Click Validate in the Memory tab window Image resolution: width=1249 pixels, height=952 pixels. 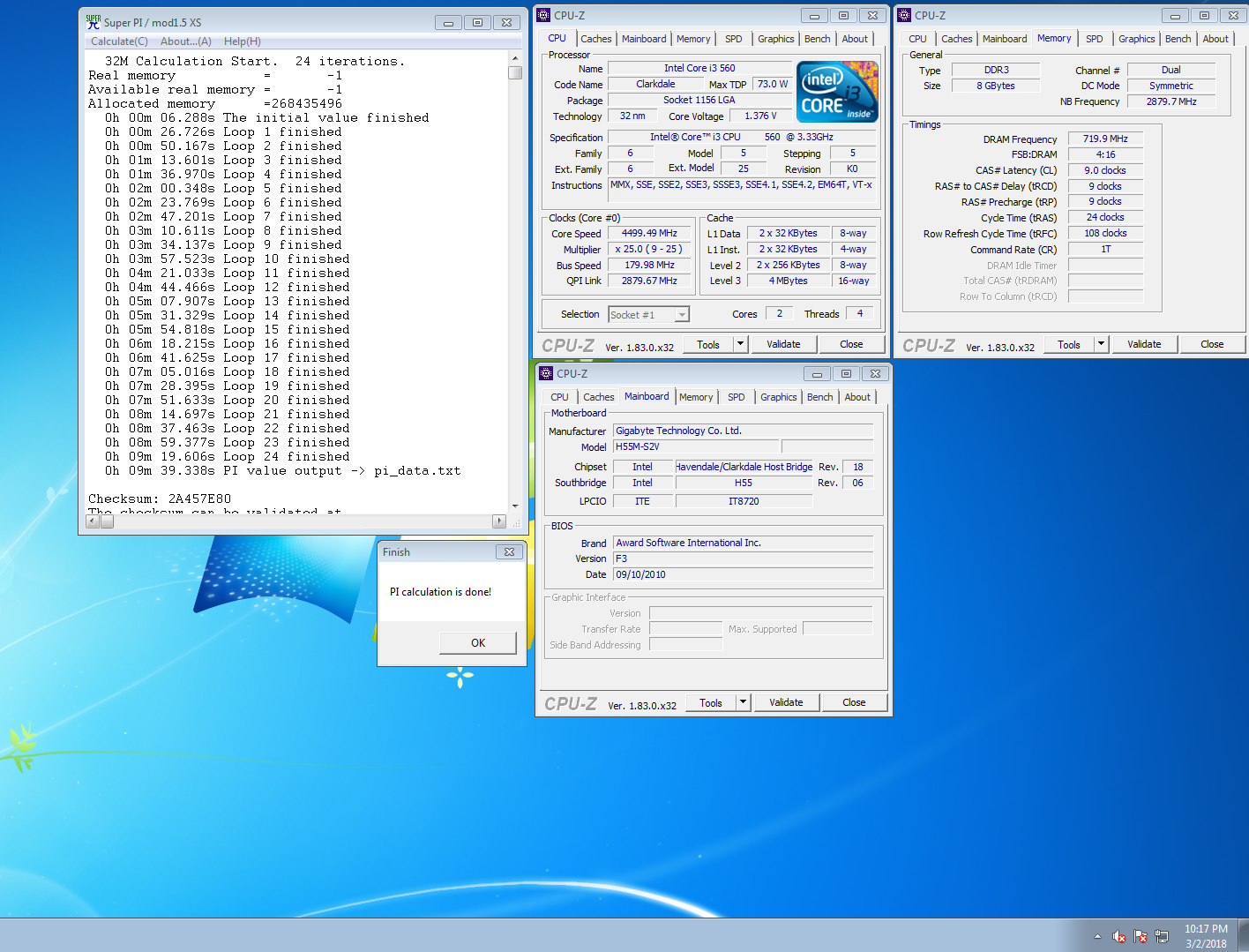tap(1144, 344)
